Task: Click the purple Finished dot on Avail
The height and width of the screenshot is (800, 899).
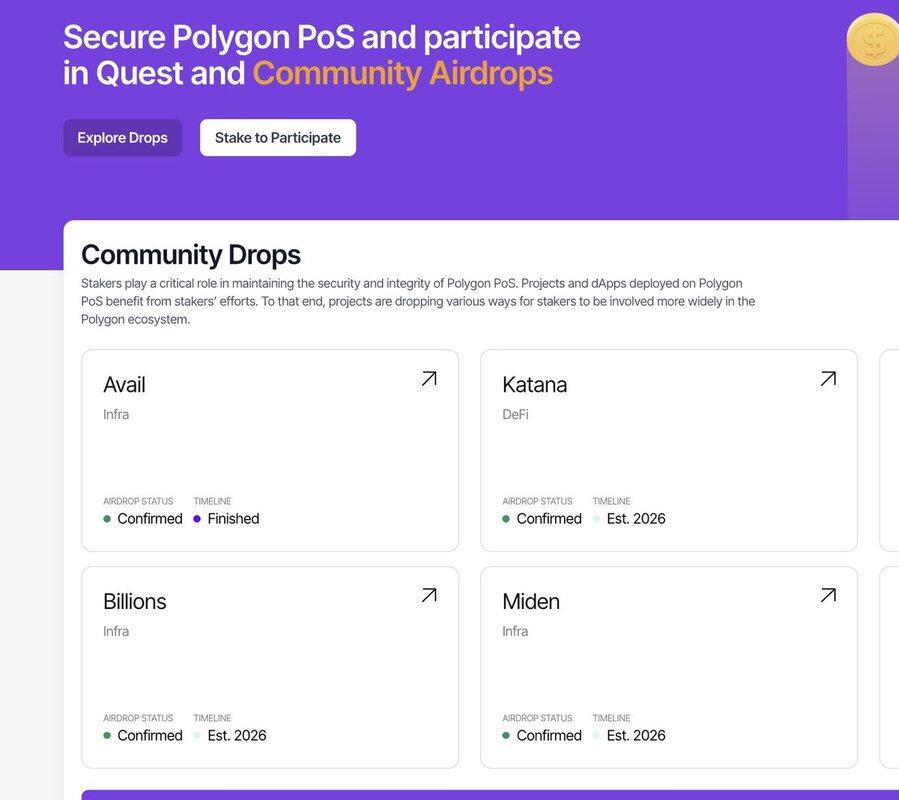Action: (x=197, y=519)
